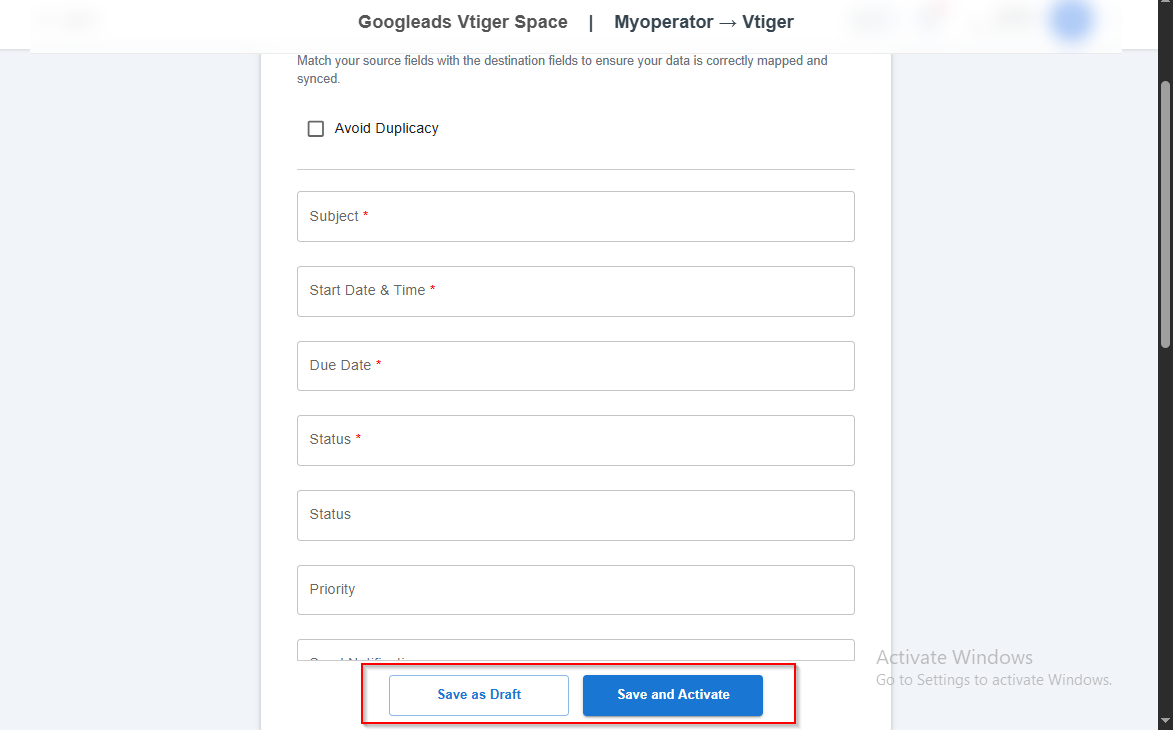Viewport: 1173px width, 730px height.
Task: Click the scrollbar down arrow
Action: [1165, 720]
